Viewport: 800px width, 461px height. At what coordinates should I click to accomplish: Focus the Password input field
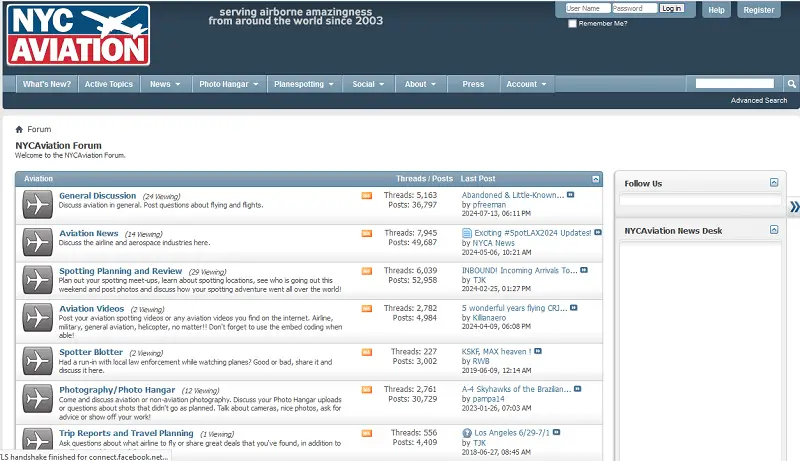point(634,9)
